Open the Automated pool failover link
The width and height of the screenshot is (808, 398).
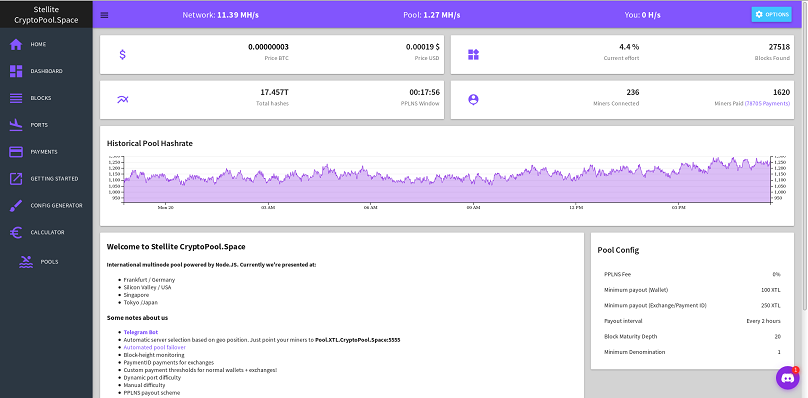tap(155, 347)
